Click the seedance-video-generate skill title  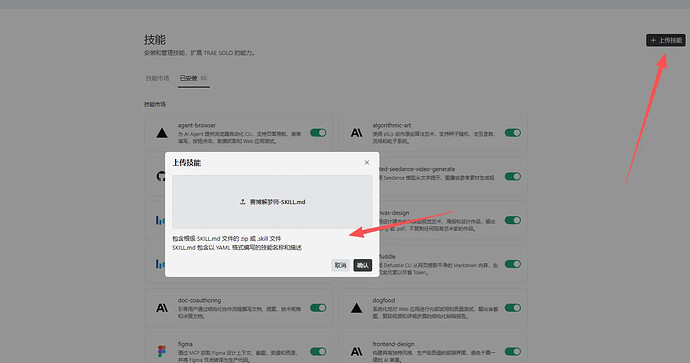coord(417,169)
